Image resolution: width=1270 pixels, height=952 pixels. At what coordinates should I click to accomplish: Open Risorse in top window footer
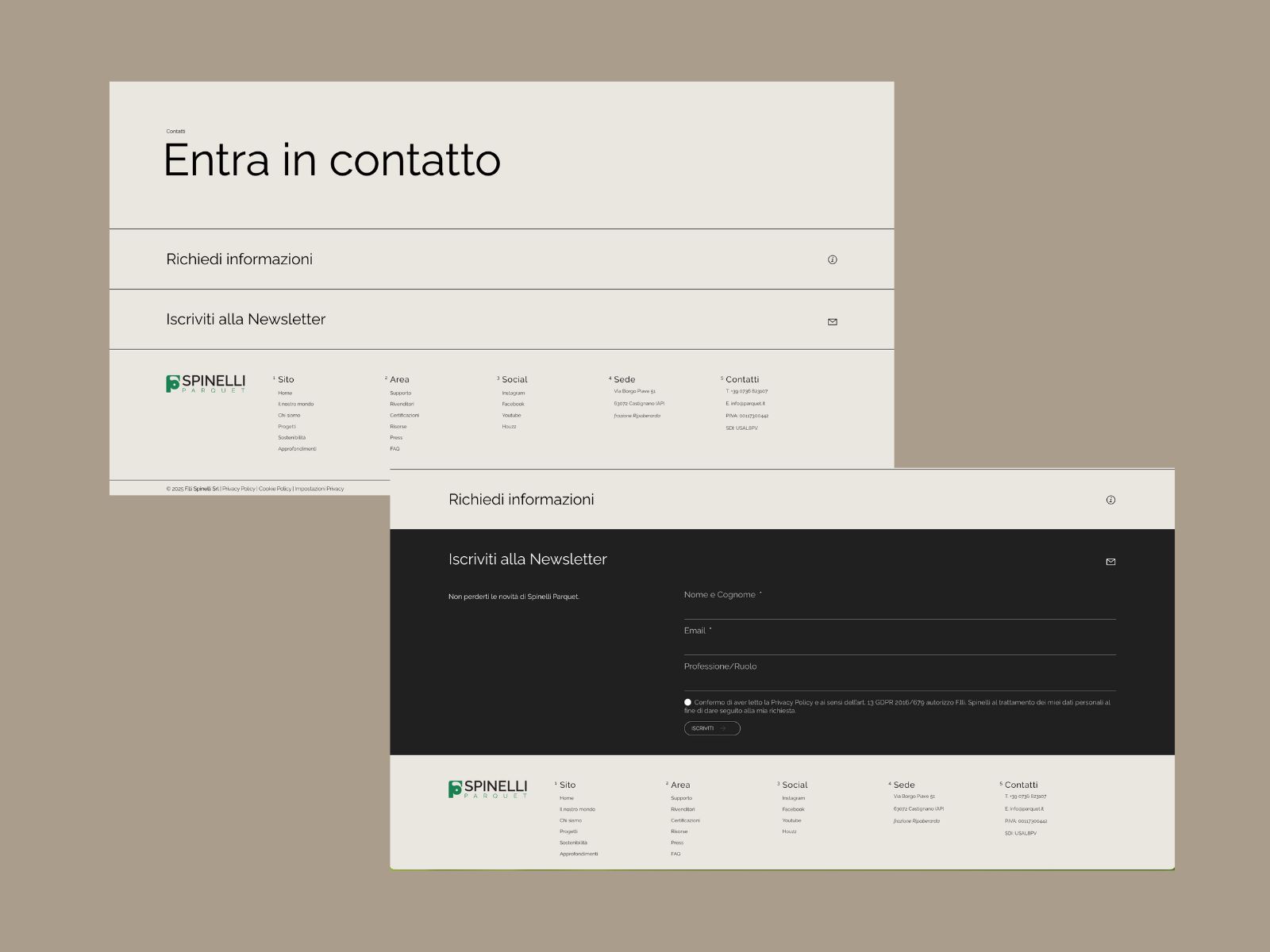[398, 426]
